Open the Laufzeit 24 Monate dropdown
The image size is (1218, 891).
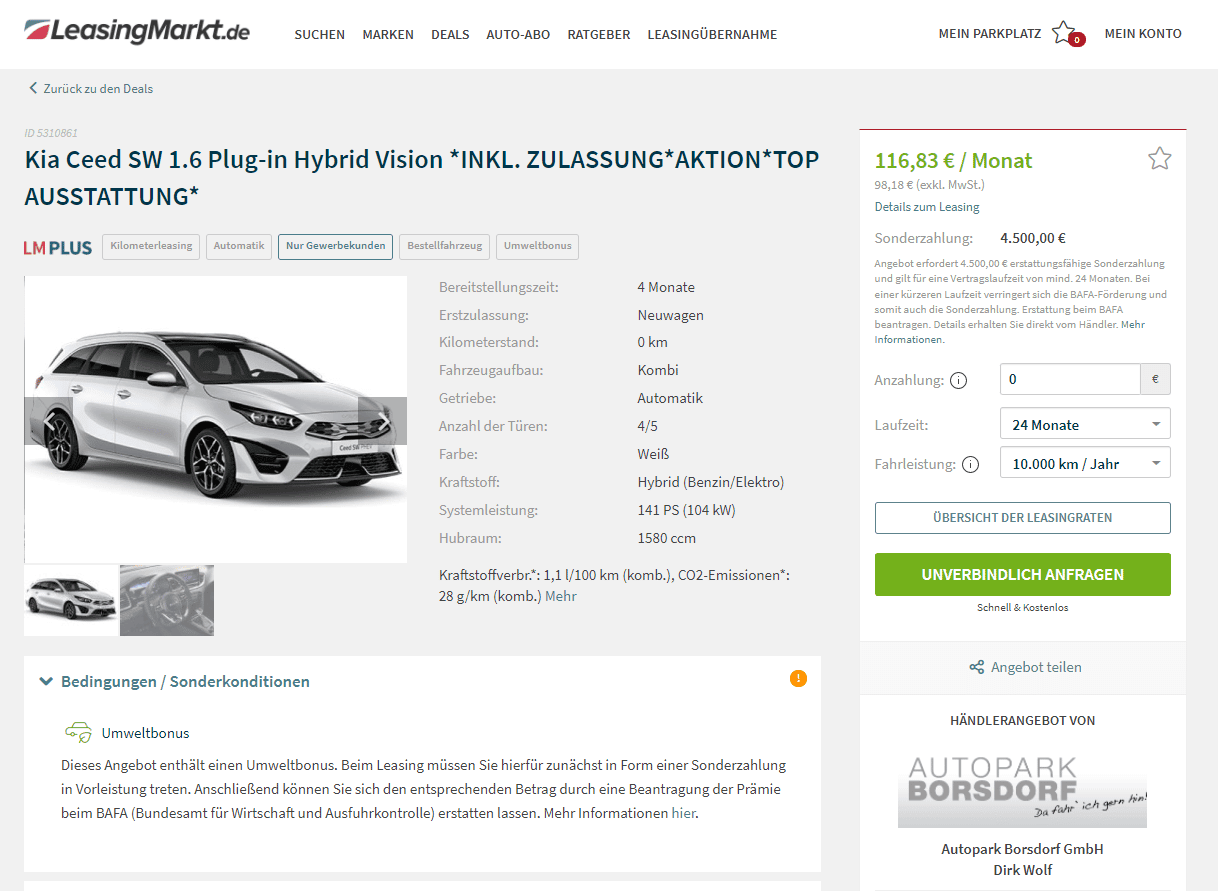pyautogui.click(x=1085, y=424)
